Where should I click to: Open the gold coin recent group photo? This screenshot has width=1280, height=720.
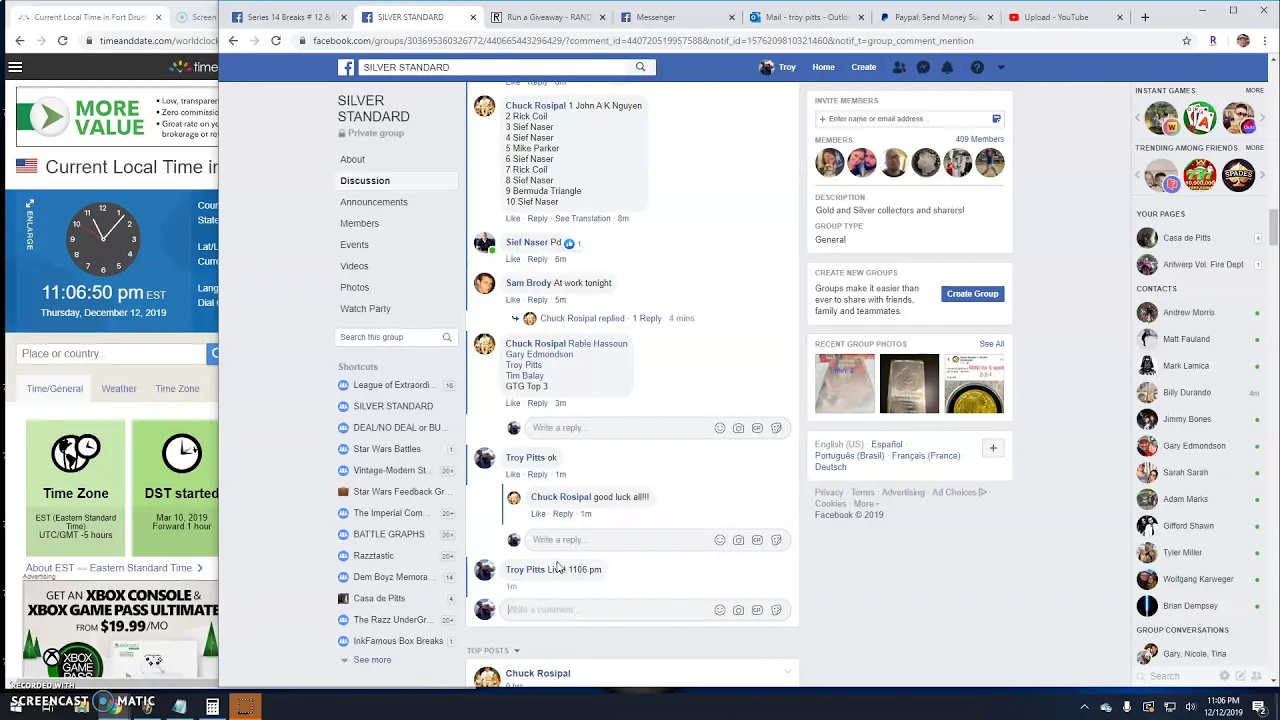click(974, 383)
